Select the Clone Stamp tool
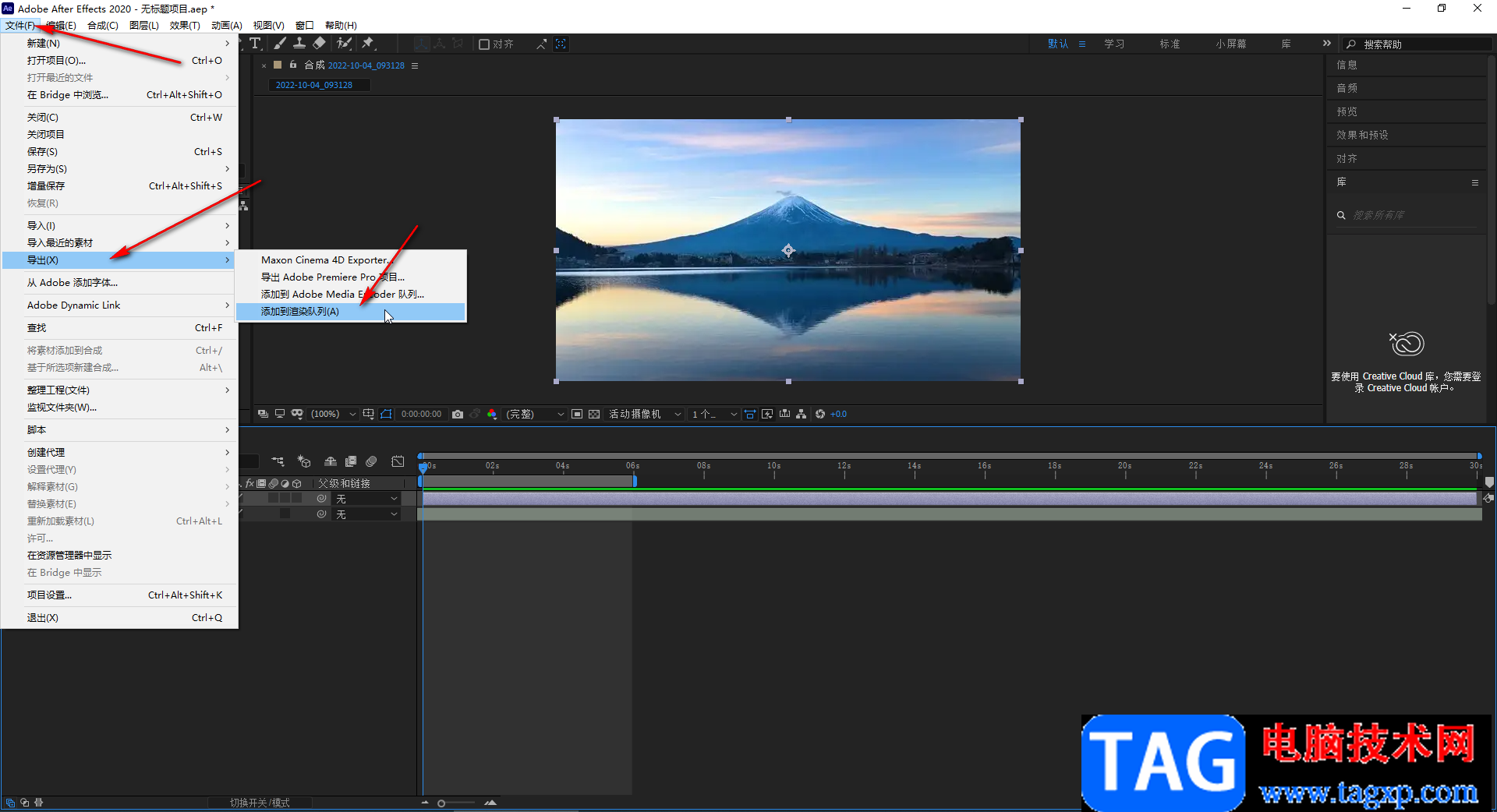This screenshot has width=1497, height=812. point(299,44)
